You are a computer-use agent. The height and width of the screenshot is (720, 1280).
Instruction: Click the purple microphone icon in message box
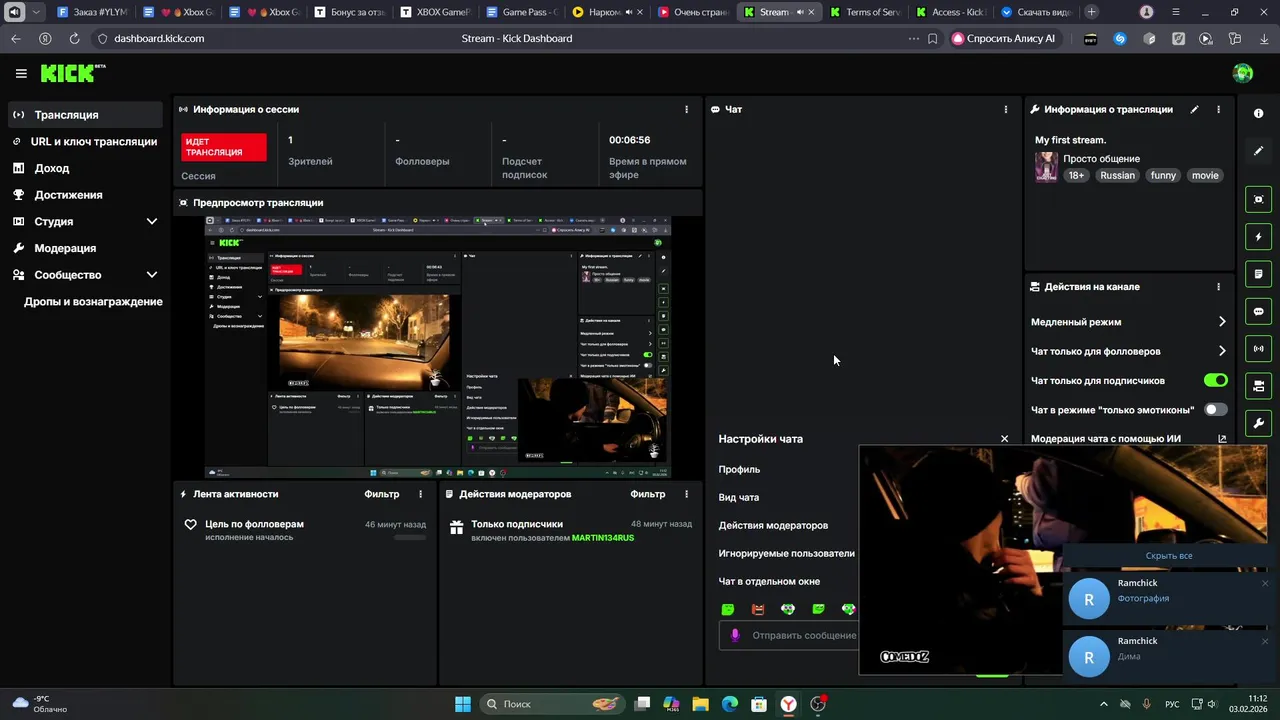click(735, 635)
